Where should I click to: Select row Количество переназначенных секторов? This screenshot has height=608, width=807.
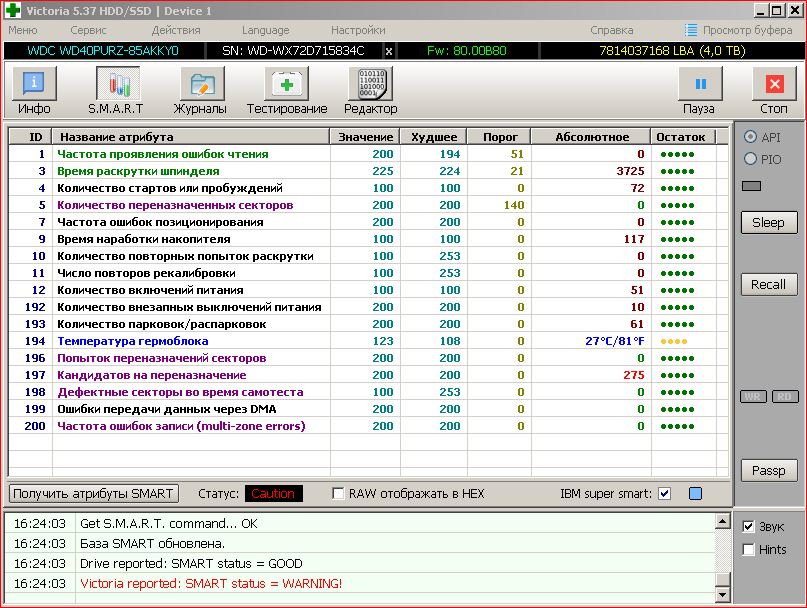coord(368,205)
